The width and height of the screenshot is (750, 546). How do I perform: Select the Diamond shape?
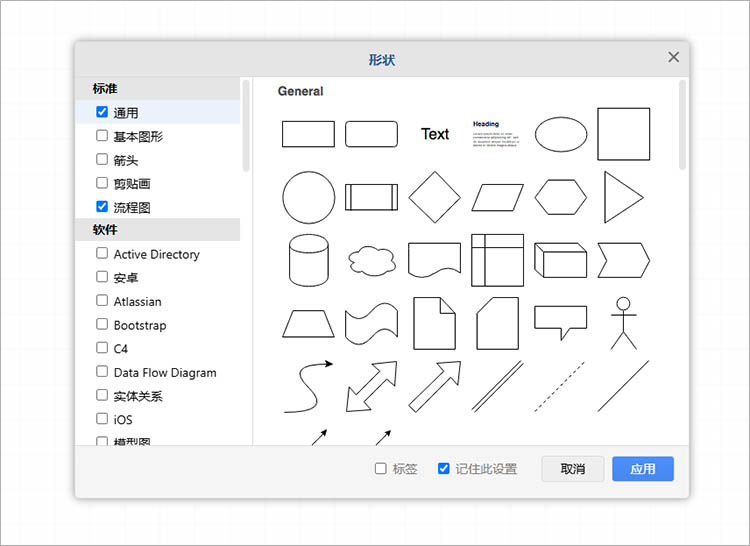tap(434, 197)
